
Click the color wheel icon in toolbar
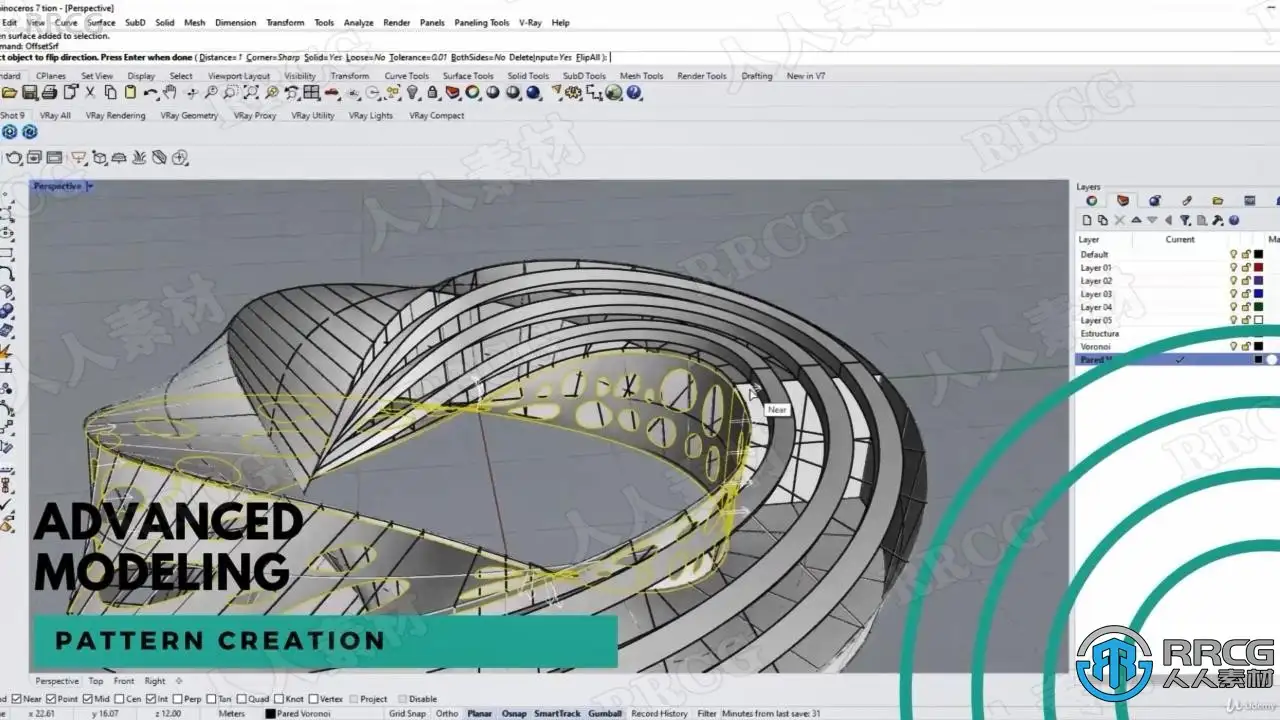coord(472,92)
